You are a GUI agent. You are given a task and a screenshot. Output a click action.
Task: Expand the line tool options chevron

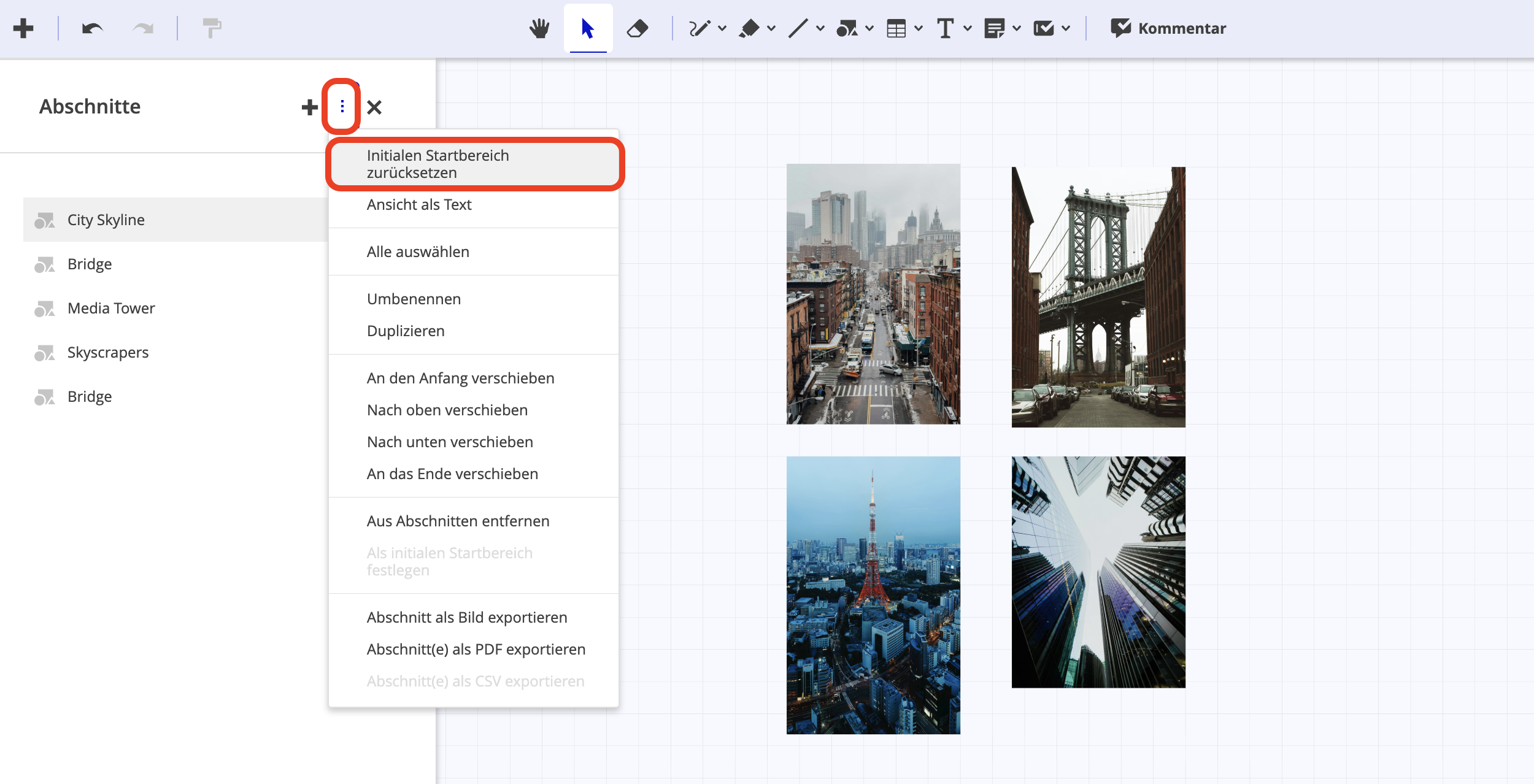point(820,28)
